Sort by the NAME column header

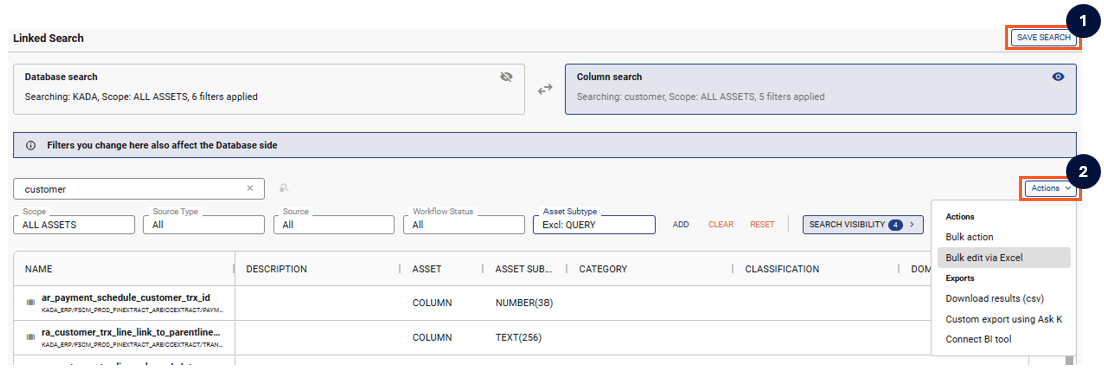(38, 269)
